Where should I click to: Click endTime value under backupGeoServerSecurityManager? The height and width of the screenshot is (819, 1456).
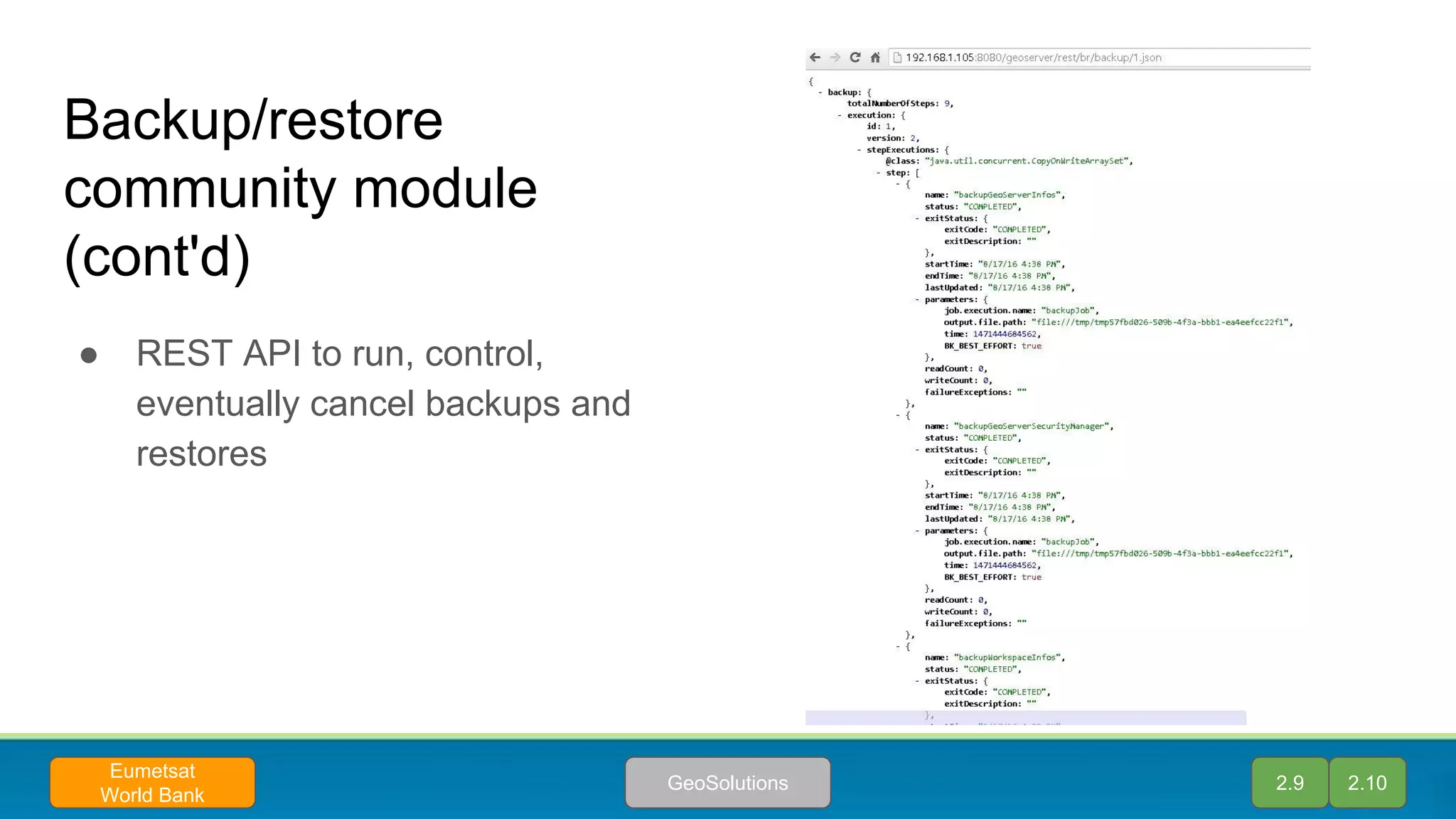1010,507
